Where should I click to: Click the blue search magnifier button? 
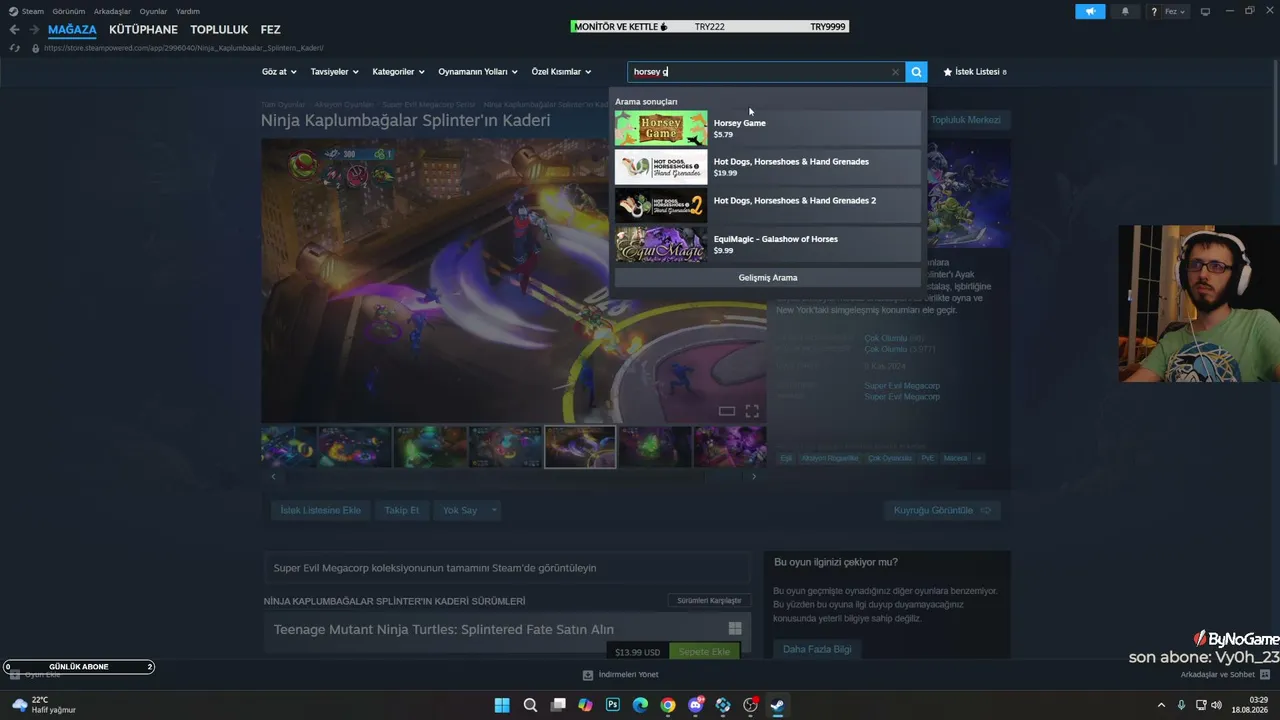click(916, 72)
